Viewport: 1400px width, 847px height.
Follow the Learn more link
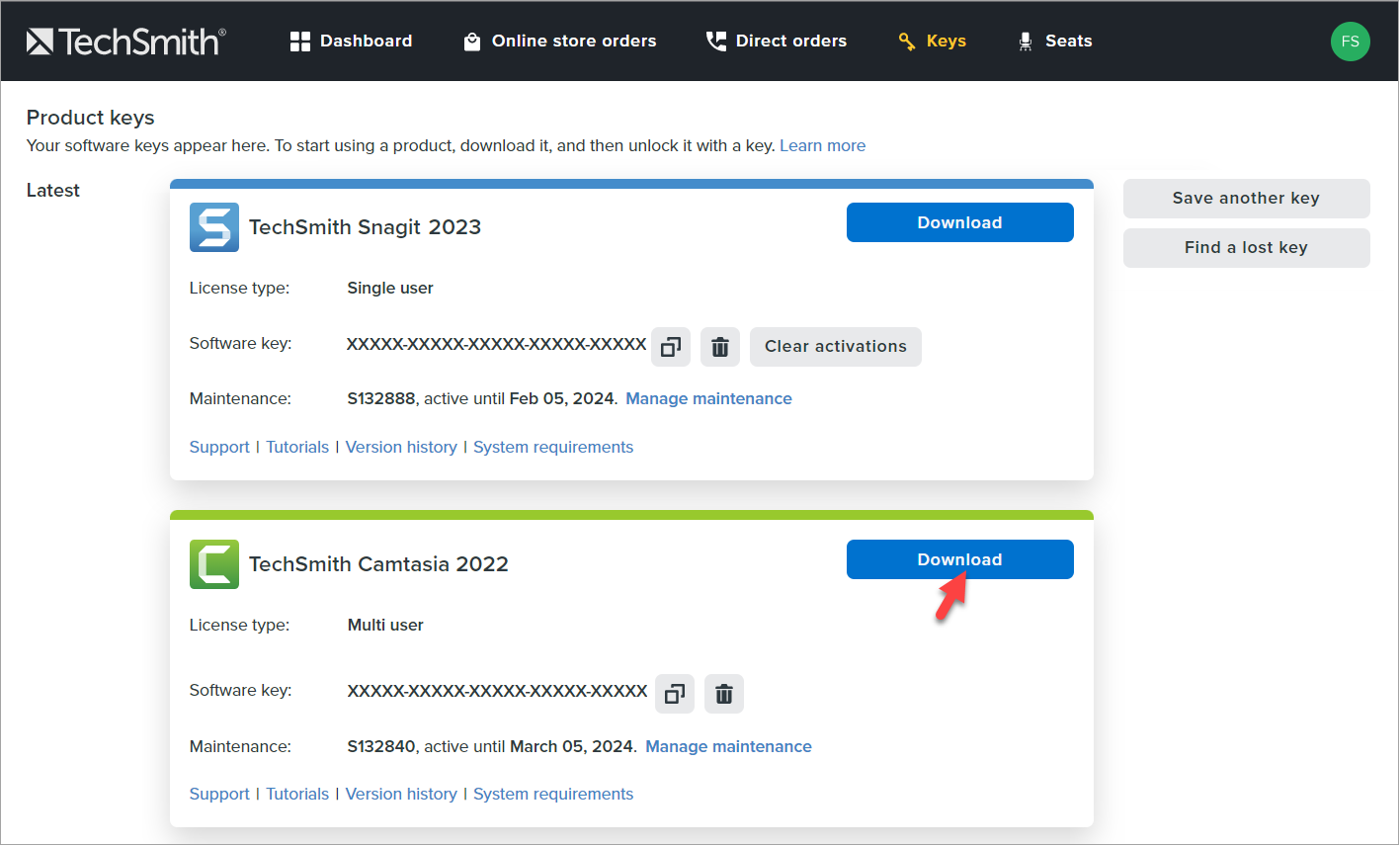coord(822,146)
